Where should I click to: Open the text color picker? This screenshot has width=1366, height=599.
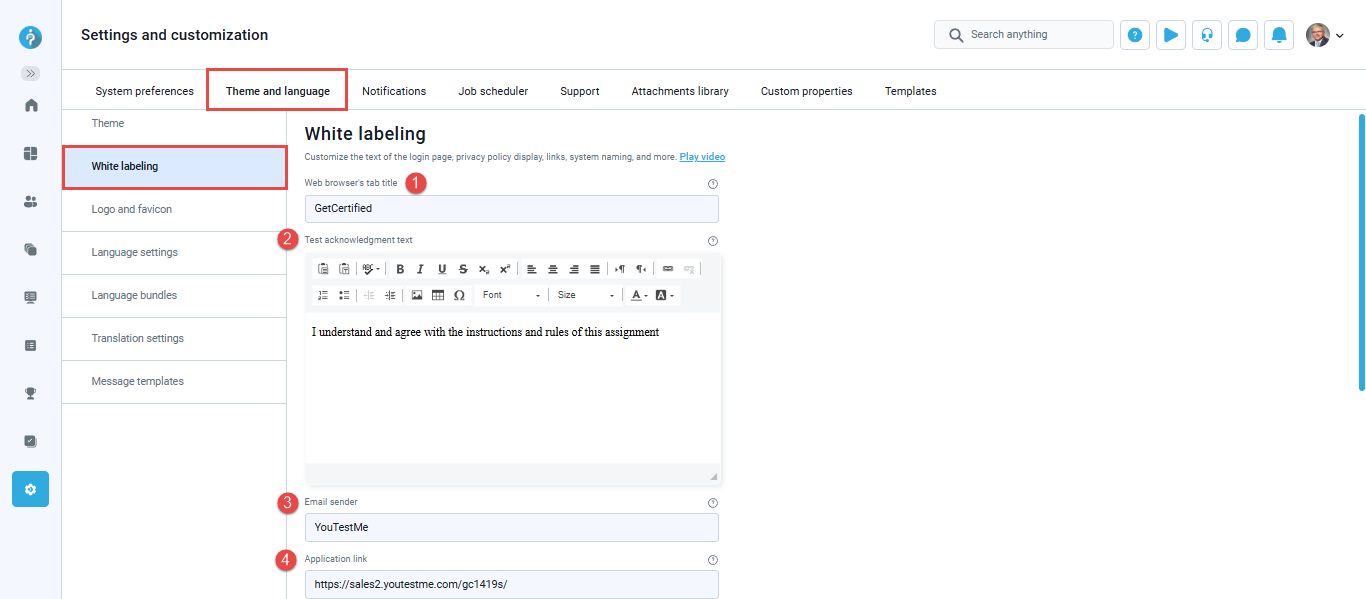click(x=639, y=295)
